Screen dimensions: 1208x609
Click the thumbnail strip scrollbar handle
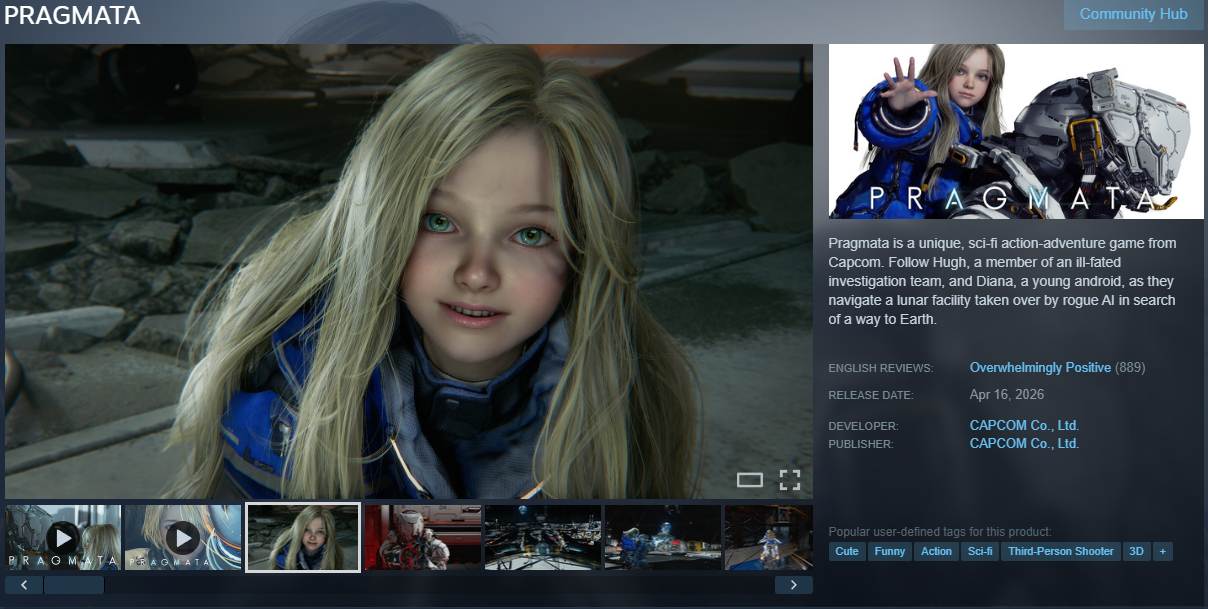tap(74, 585)
